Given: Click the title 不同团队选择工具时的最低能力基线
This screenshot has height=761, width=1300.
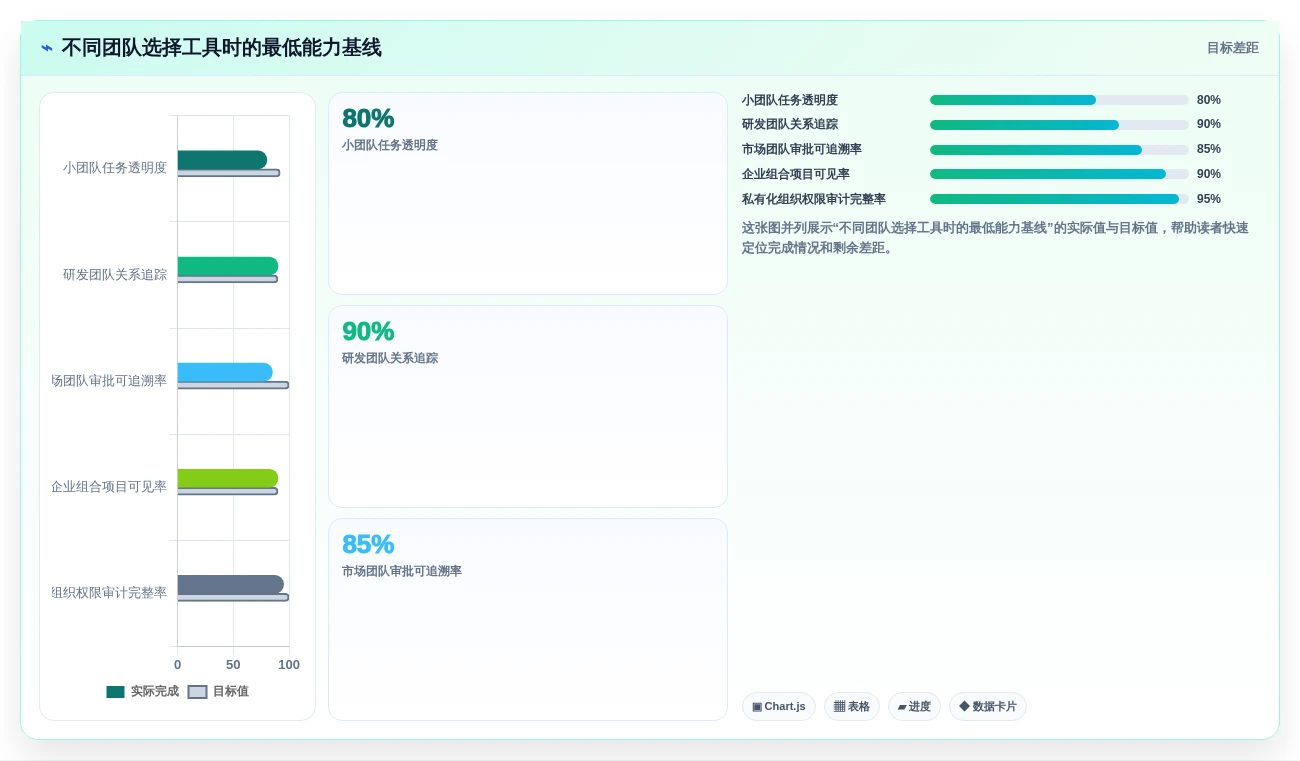Looking at the screenshot, I should tap(221, 48).
